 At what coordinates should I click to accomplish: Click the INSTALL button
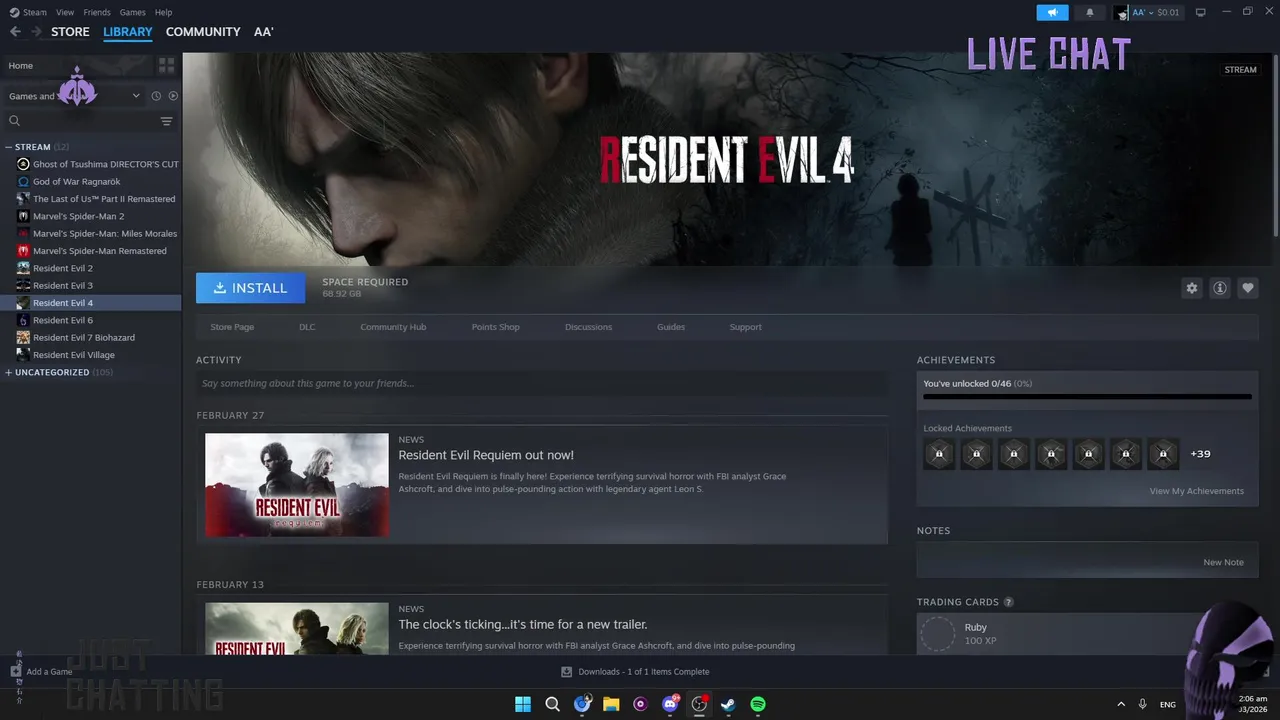pyautogui.click(x=250, y=288)
